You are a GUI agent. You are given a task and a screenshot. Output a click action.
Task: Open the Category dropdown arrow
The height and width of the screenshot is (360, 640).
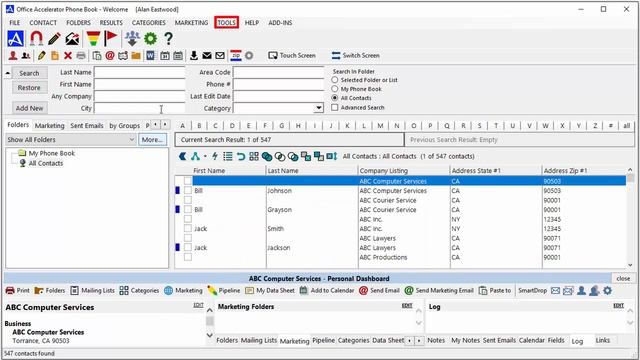tap(318, 108)
